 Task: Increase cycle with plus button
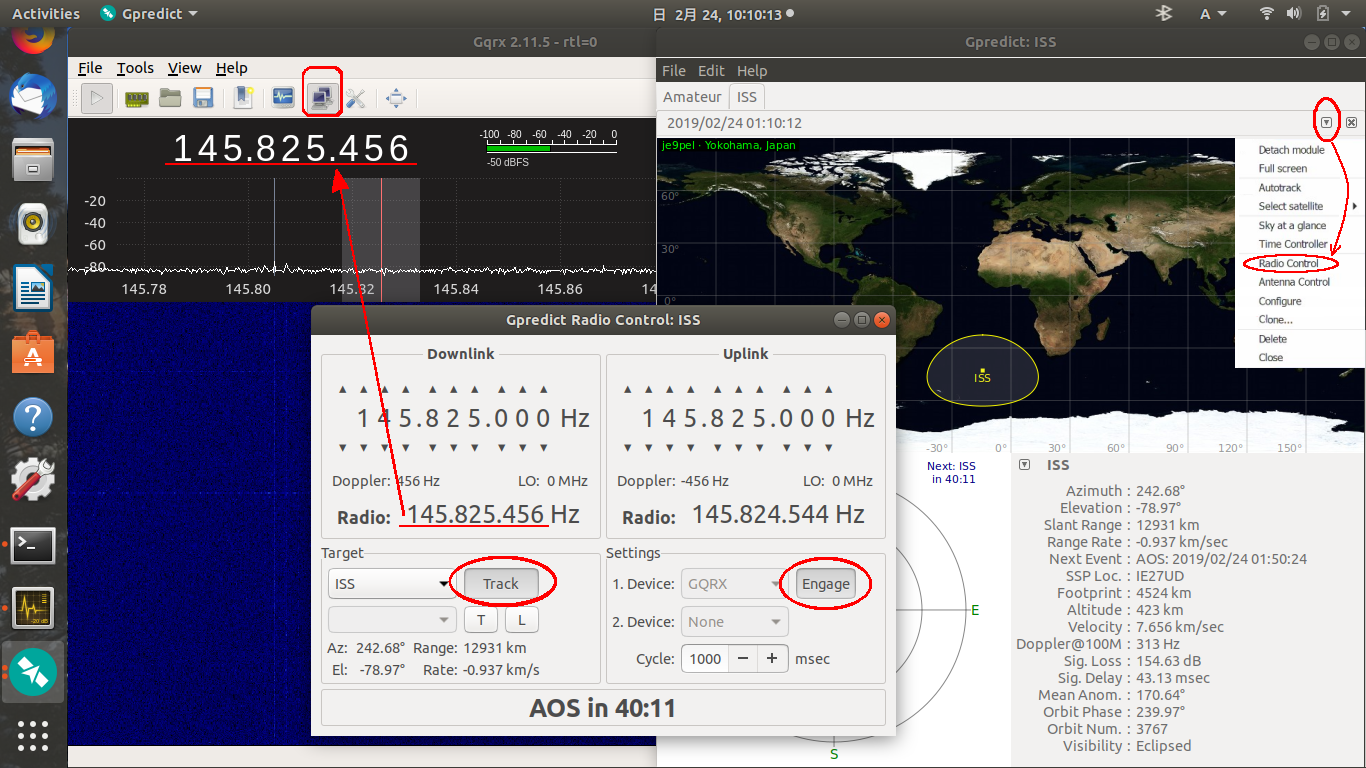click(x=772, y=659)
